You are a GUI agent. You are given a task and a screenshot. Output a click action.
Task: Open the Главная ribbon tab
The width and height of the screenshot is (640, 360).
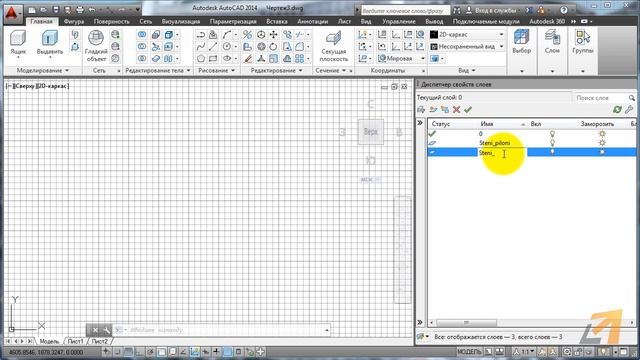point(41,21)
